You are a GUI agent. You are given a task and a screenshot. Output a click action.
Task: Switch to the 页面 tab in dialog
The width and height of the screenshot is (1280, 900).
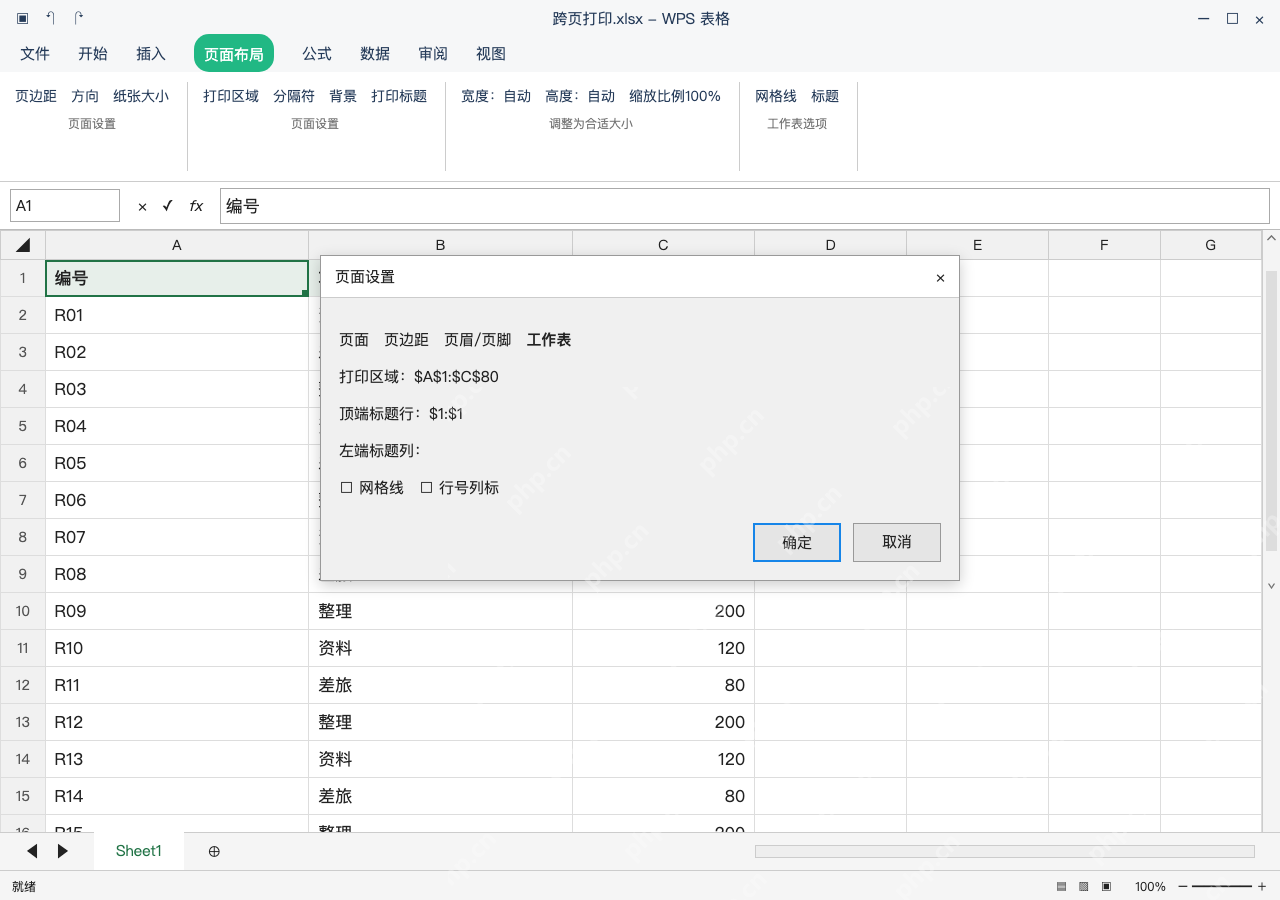tap(354, 340)
